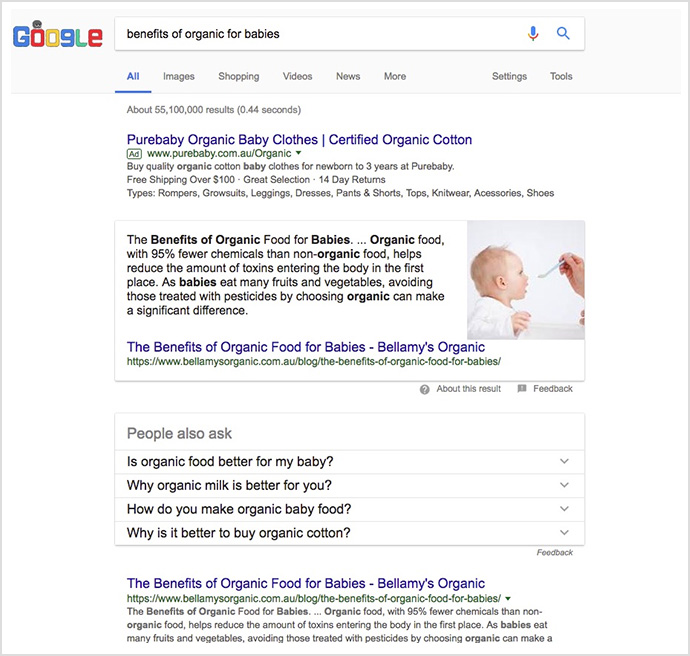
Task: Switch to the News tab
Action: 348,77
